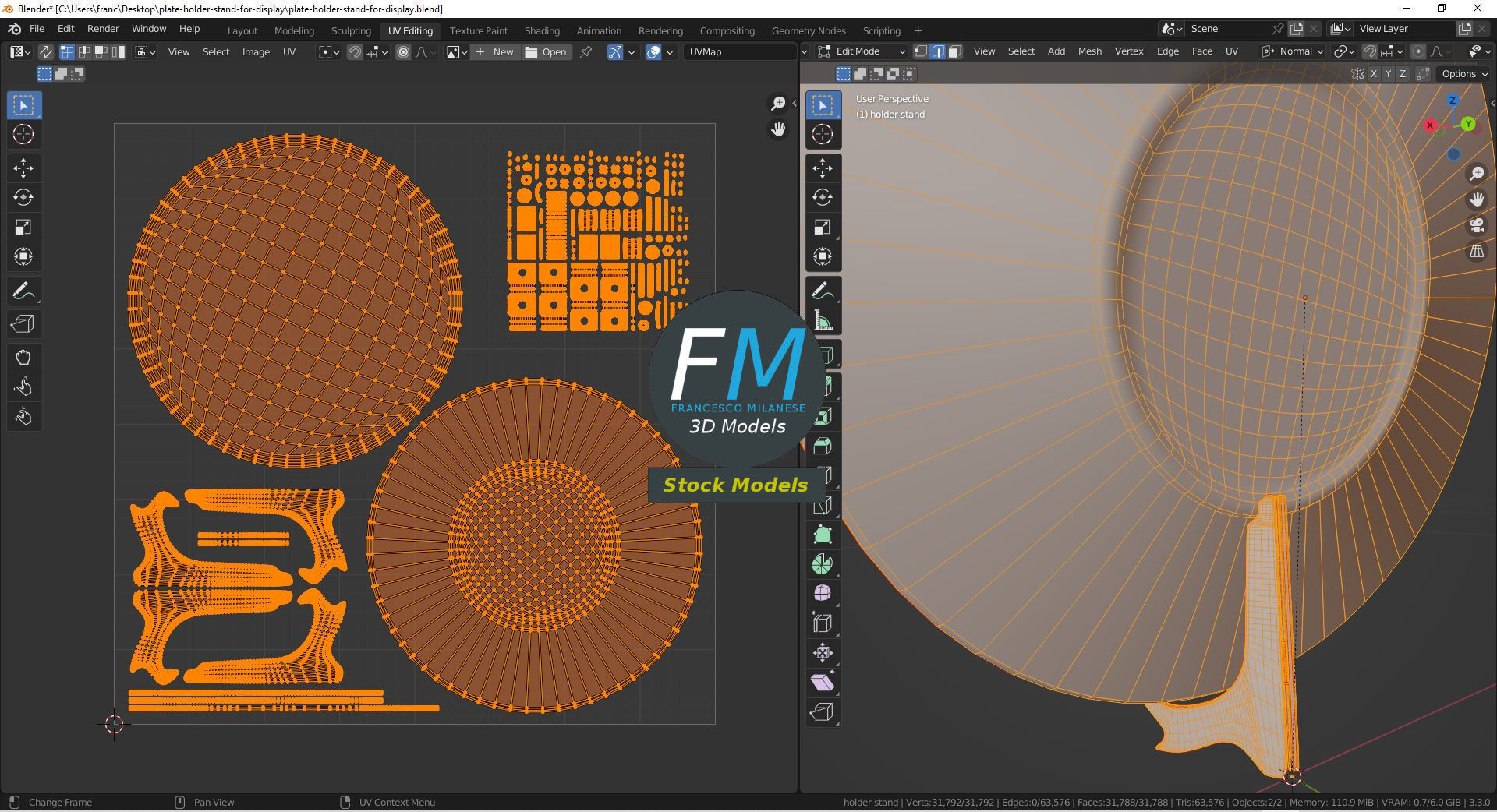Screen dimensions: 1497x812
Task: Add a new workspace tab
Action: pos(918,30)
